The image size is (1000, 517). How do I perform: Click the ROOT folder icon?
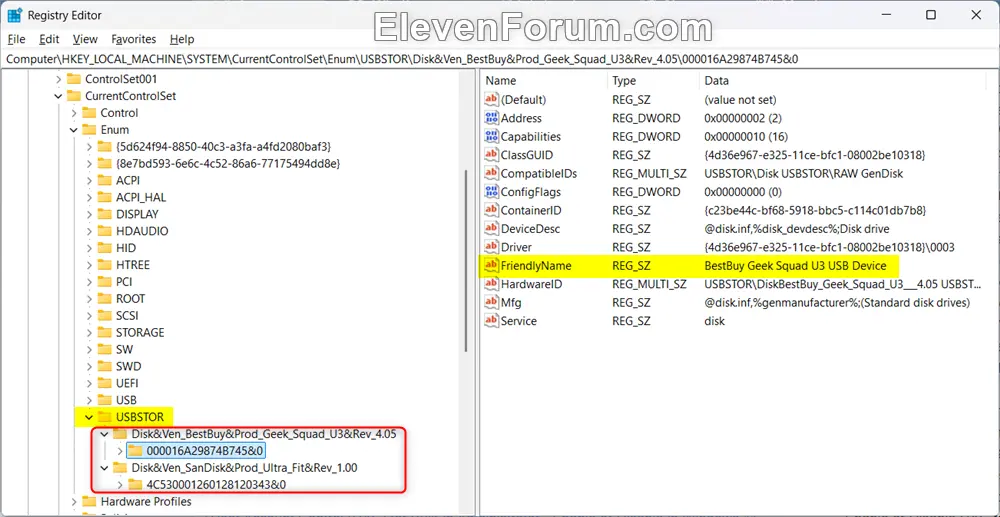[105, 299]
